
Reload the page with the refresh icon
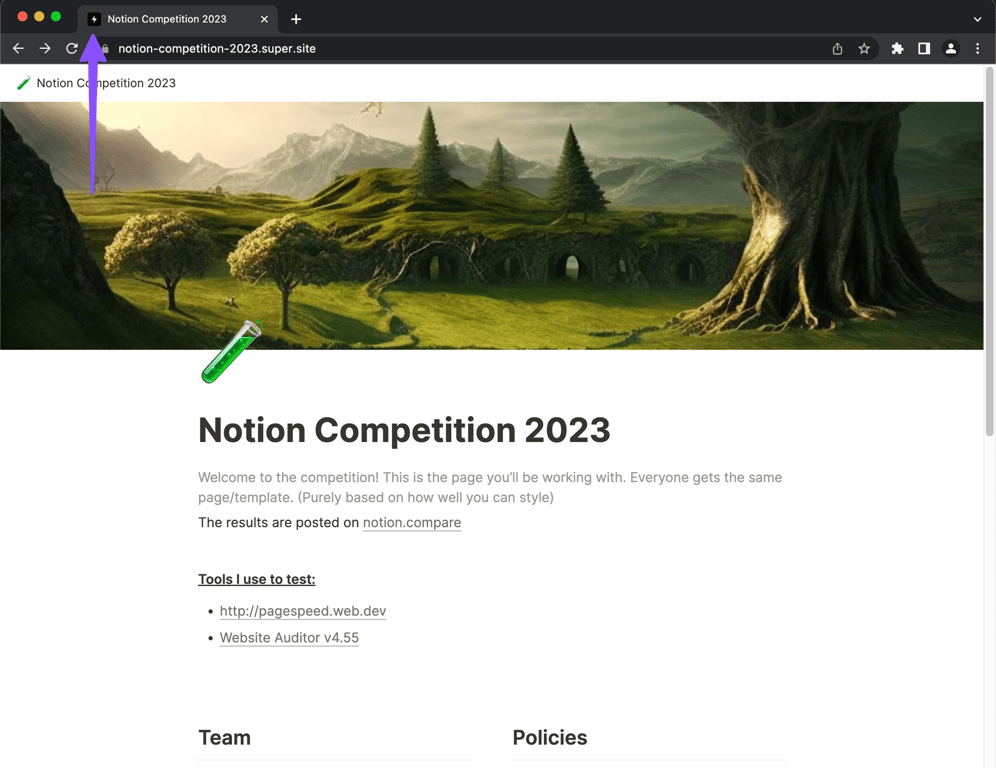tap(72, 48)
